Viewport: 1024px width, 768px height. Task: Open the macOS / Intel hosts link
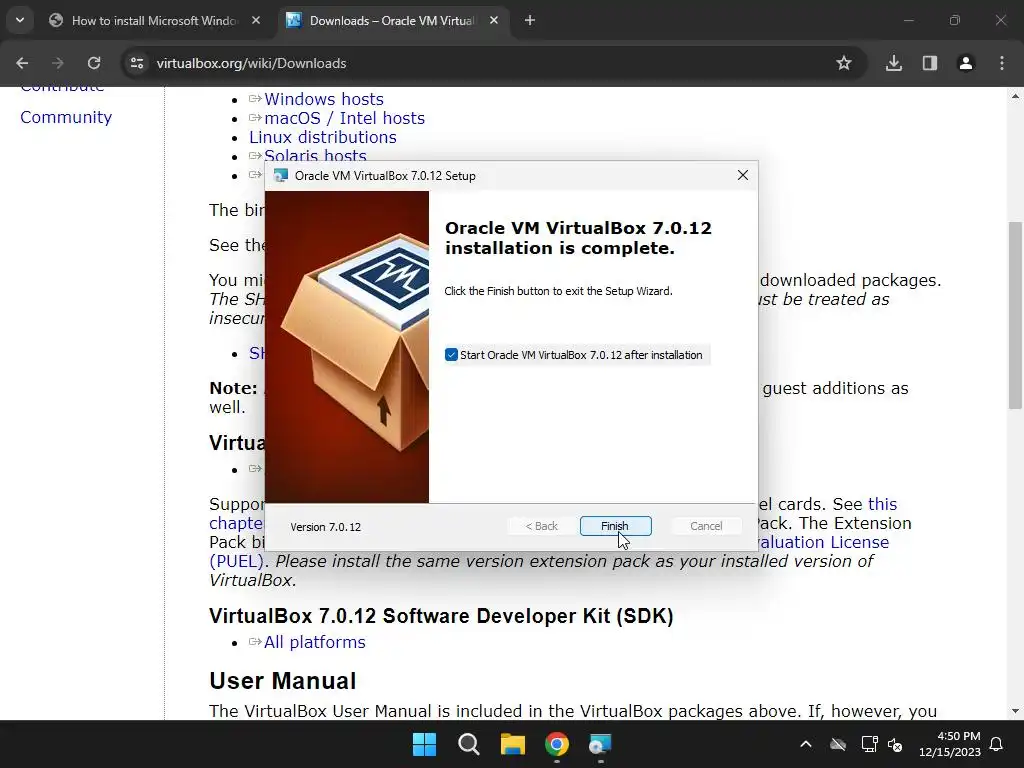point(344,118)
